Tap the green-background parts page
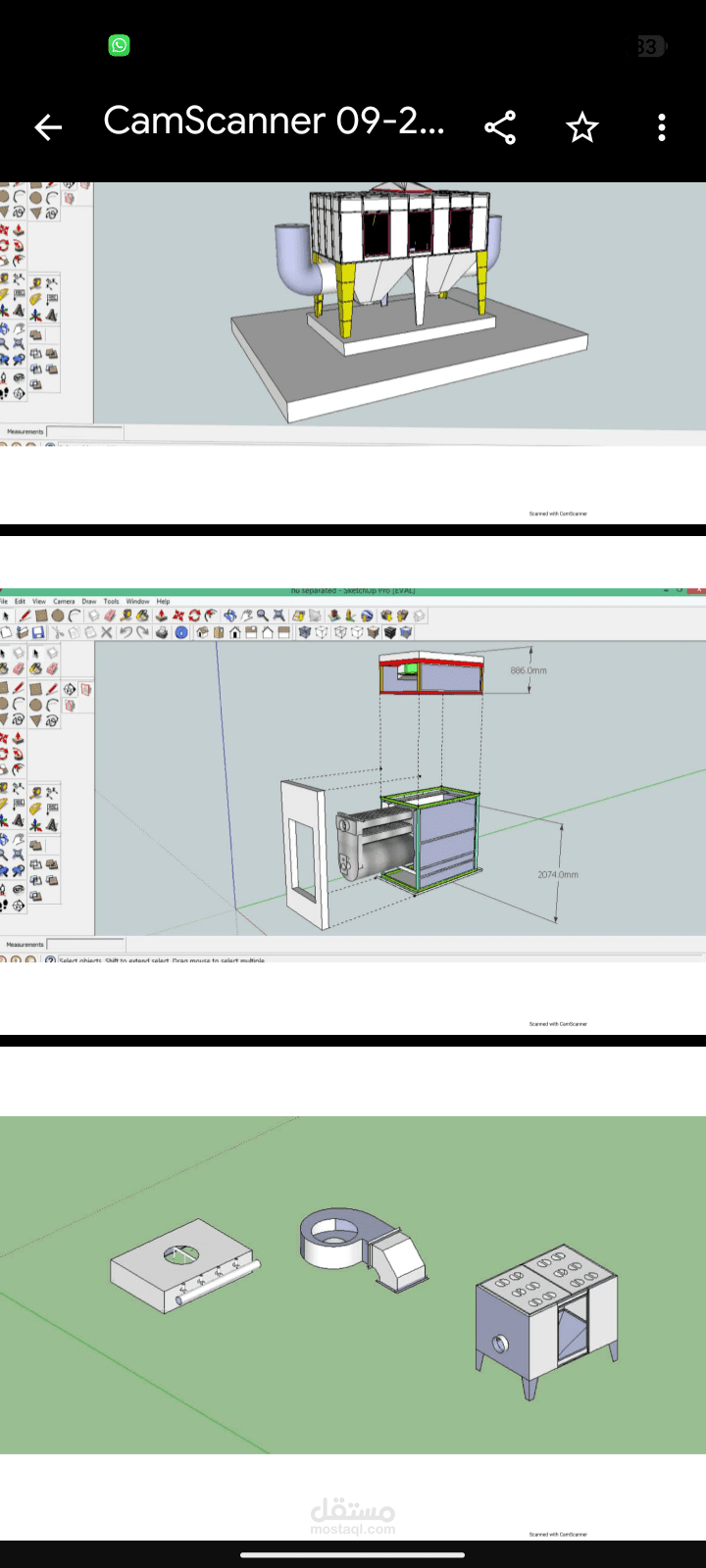This screenshot has height=1568, width=706. point(353,1284)
